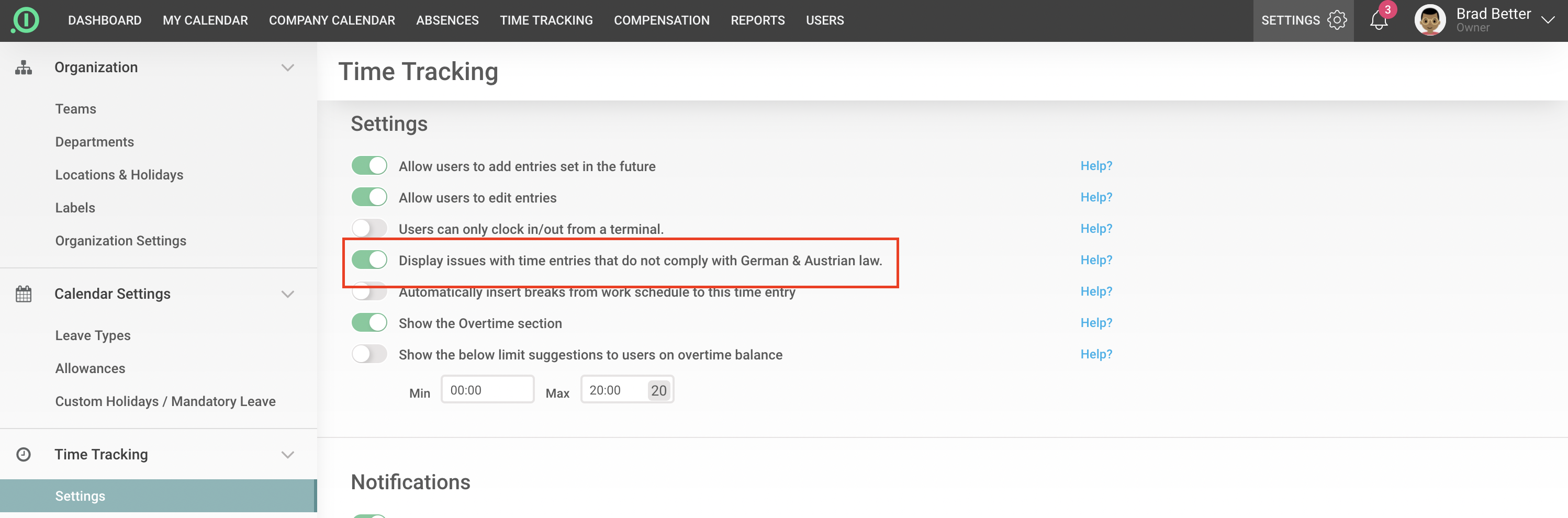
Task: Disable adding entries set in the future
Action: 369,166
